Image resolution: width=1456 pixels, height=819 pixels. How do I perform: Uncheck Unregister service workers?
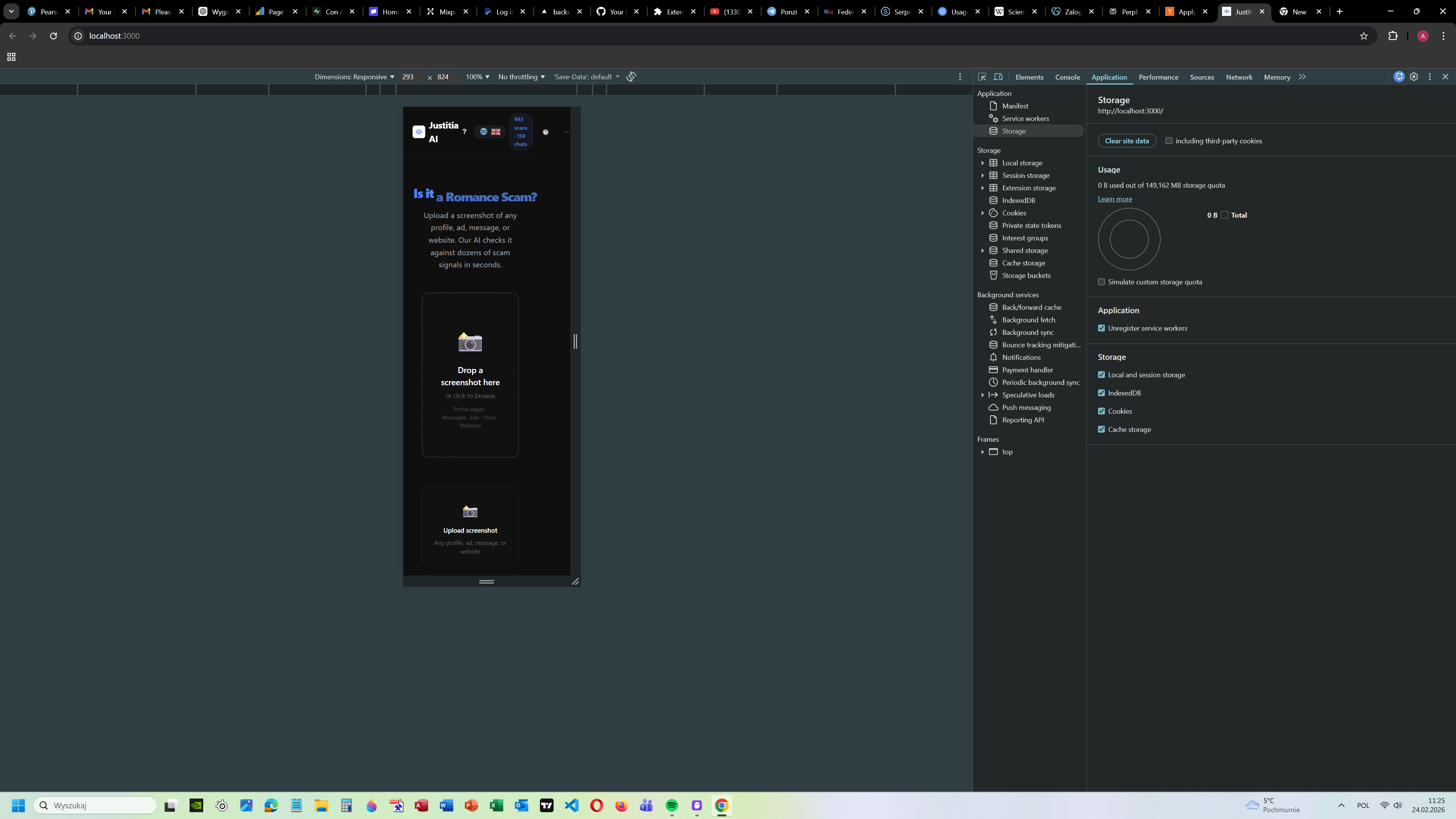[1101, 328]
